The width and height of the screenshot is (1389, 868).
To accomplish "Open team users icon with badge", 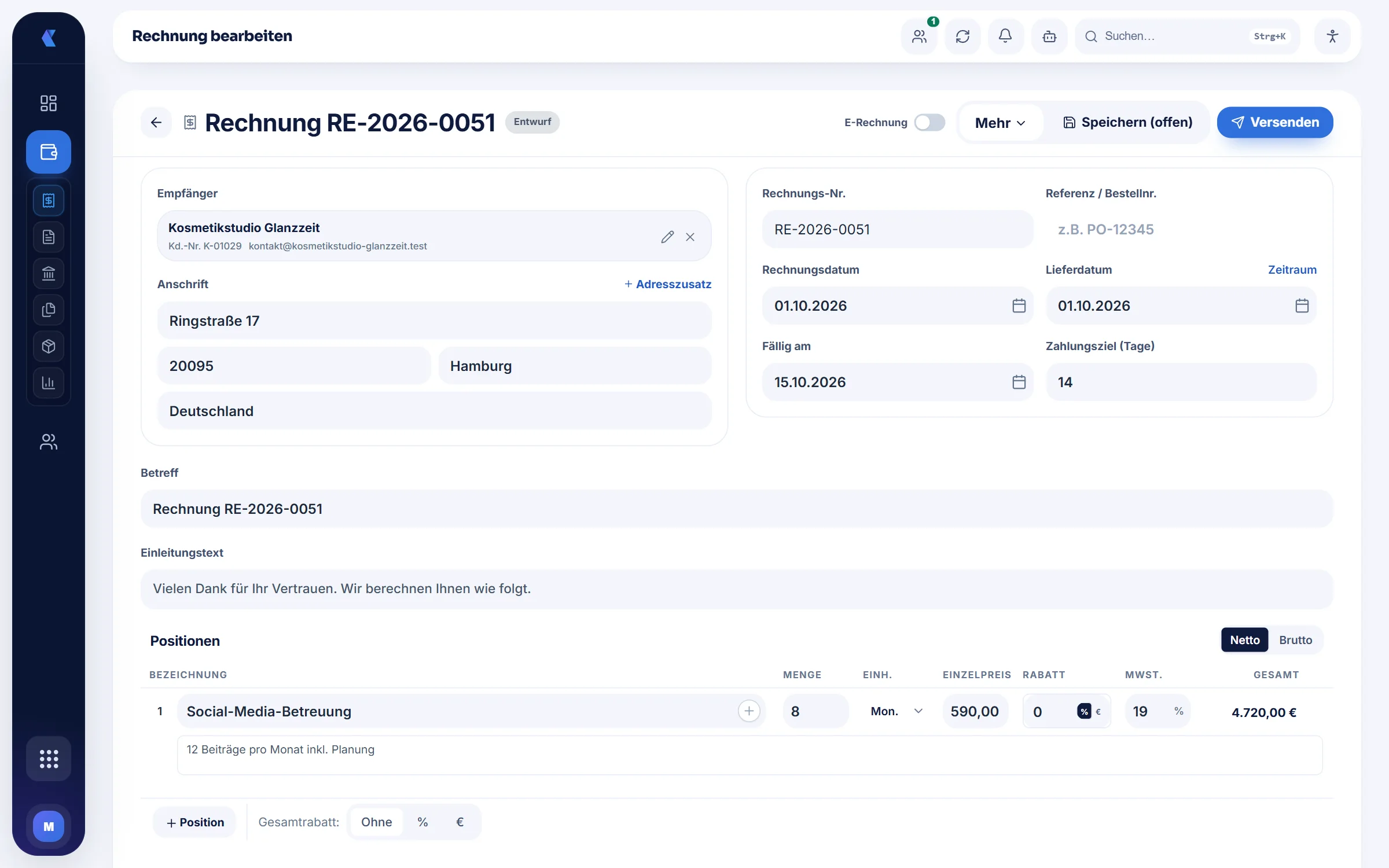I will tap(919, 36).
